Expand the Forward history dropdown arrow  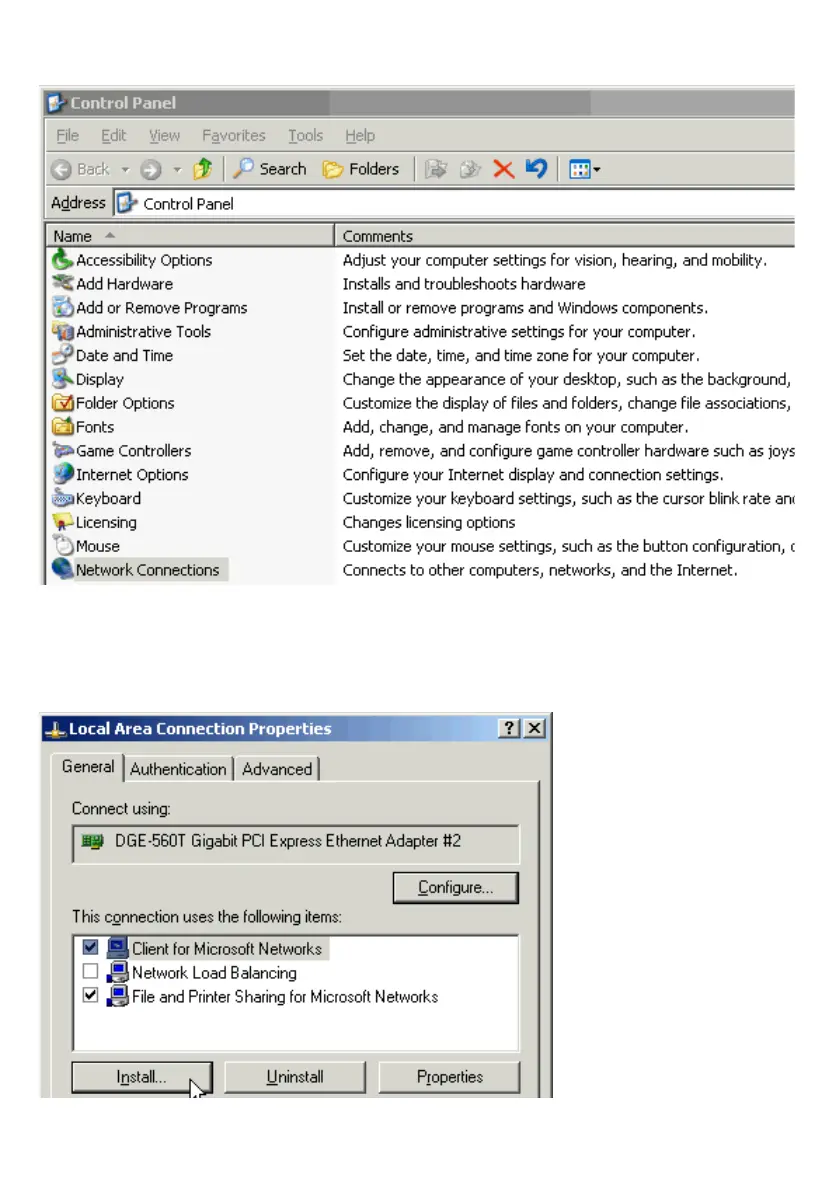[x=177, y=170]
